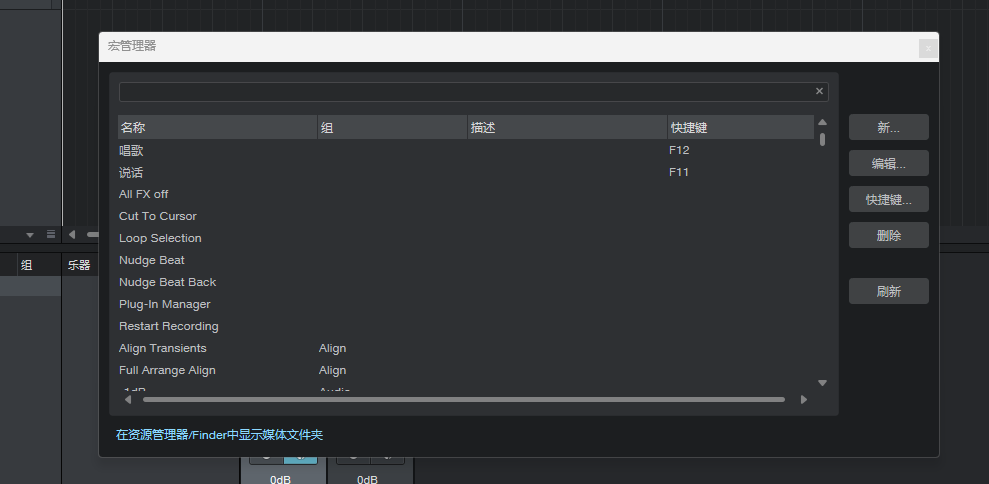Select the Full Arrange Align macro

click(465, 370)
